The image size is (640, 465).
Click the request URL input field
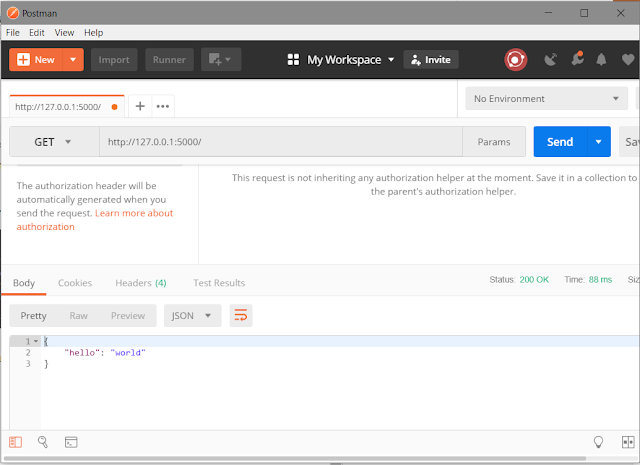(x=281, y=142)
